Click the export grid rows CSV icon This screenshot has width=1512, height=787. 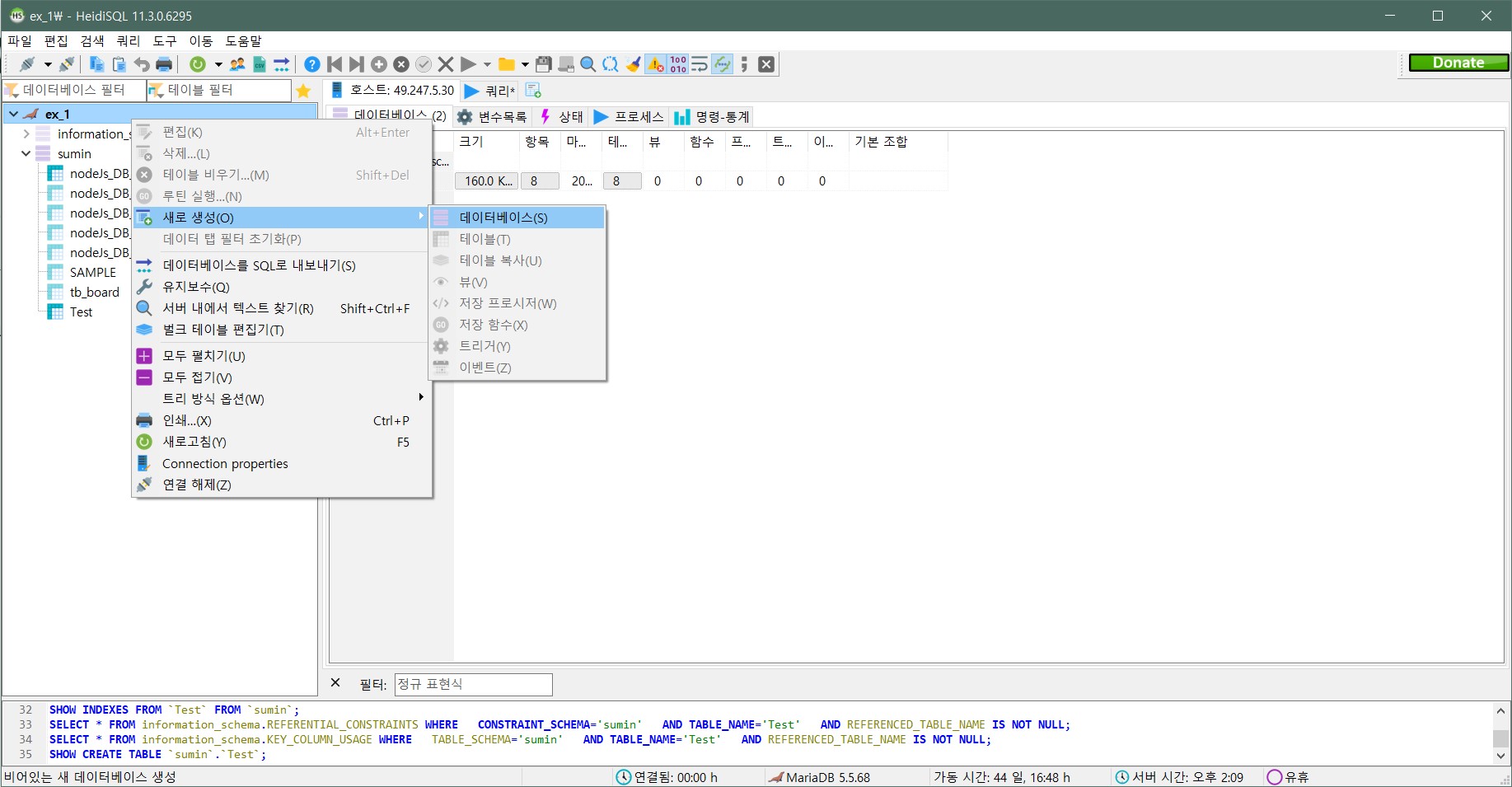(260, 64)
